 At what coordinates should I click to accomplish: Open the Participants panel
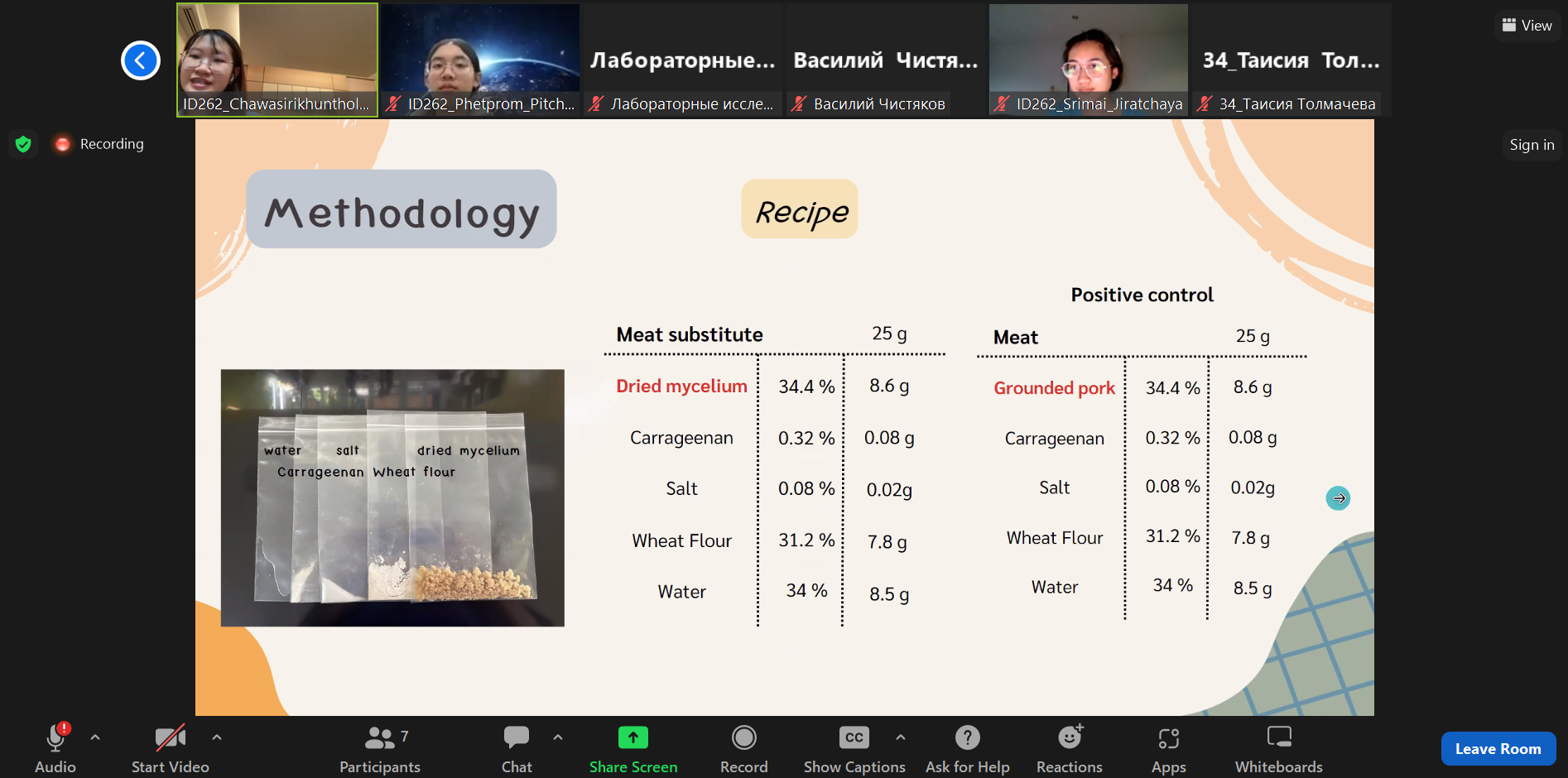click(380, 748)
